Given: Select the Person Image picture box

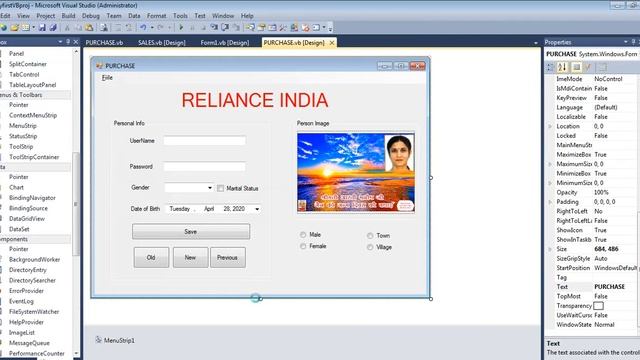Looking at the screenshot, I should click(356, 172).
